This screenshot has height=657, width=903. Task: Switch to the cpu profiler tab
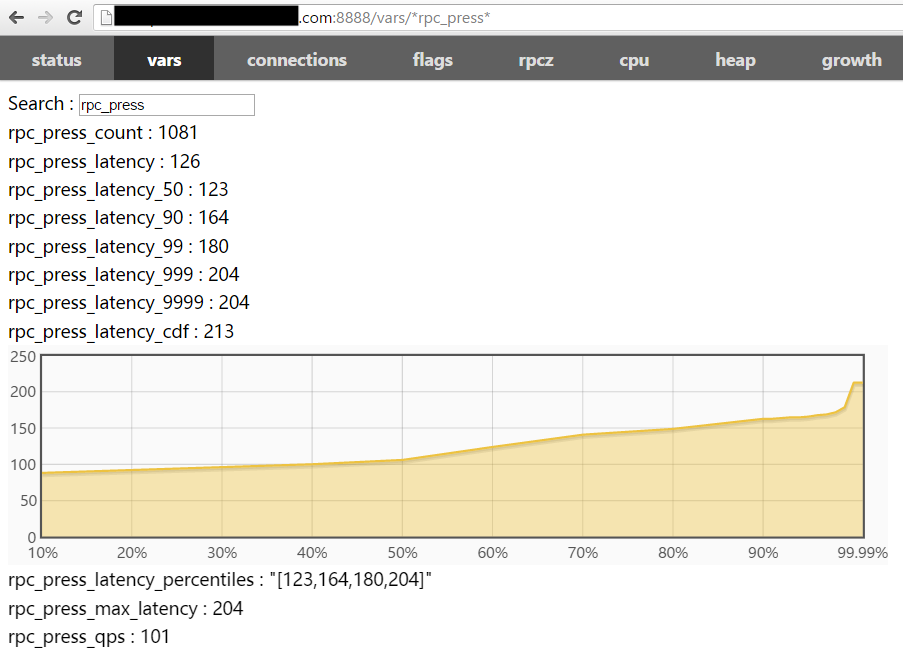(634, 60)
